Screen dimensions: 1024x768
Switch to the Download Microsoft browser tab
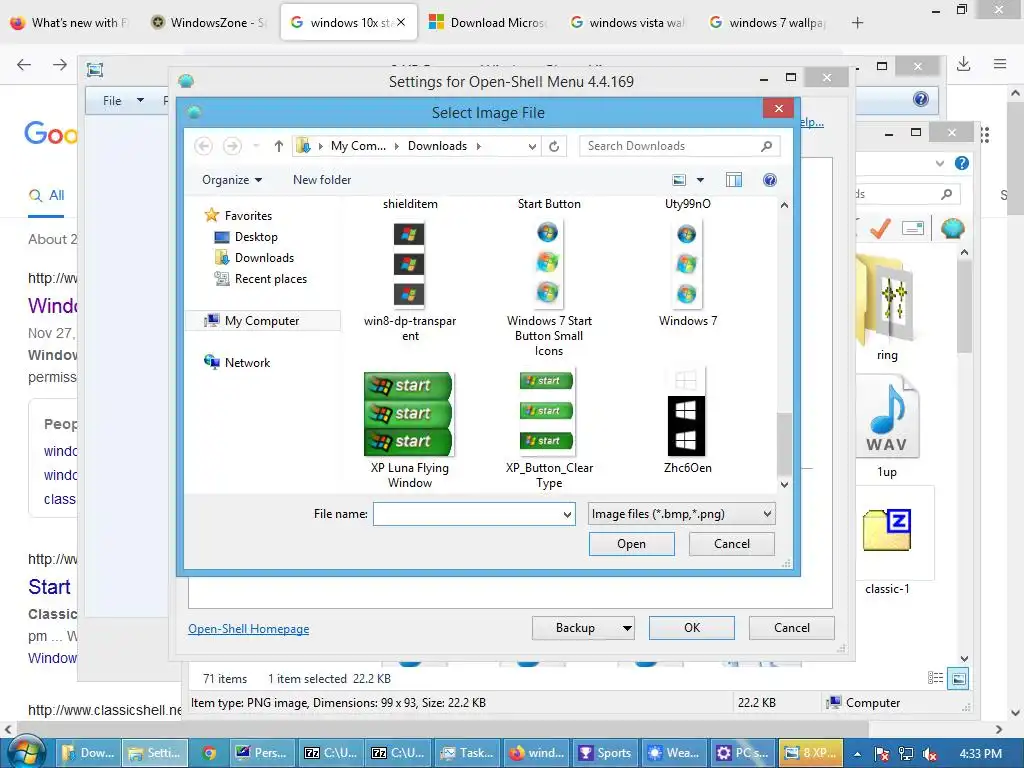[487, 22]
